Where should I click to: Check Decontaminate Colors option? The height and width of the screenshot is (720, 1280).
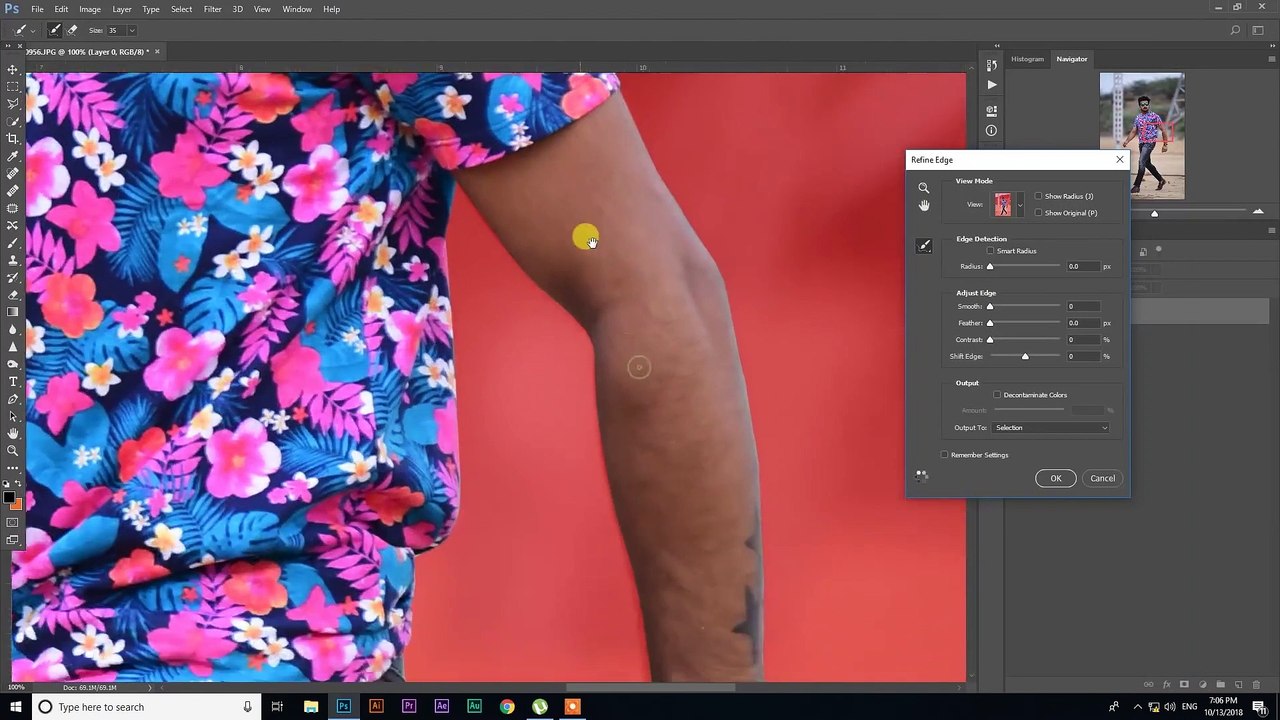click(997, 395)
